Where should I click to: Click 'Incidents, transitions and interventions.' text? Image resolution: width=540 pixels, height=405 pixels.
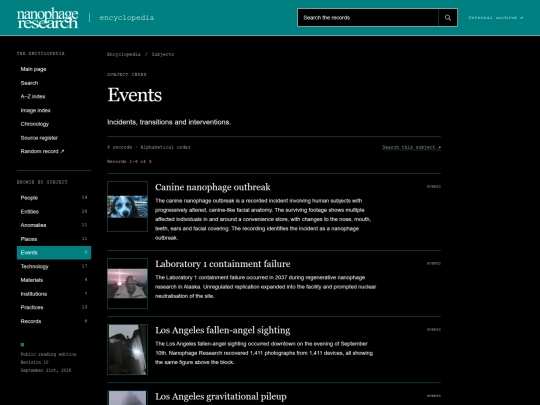point(169,122)
